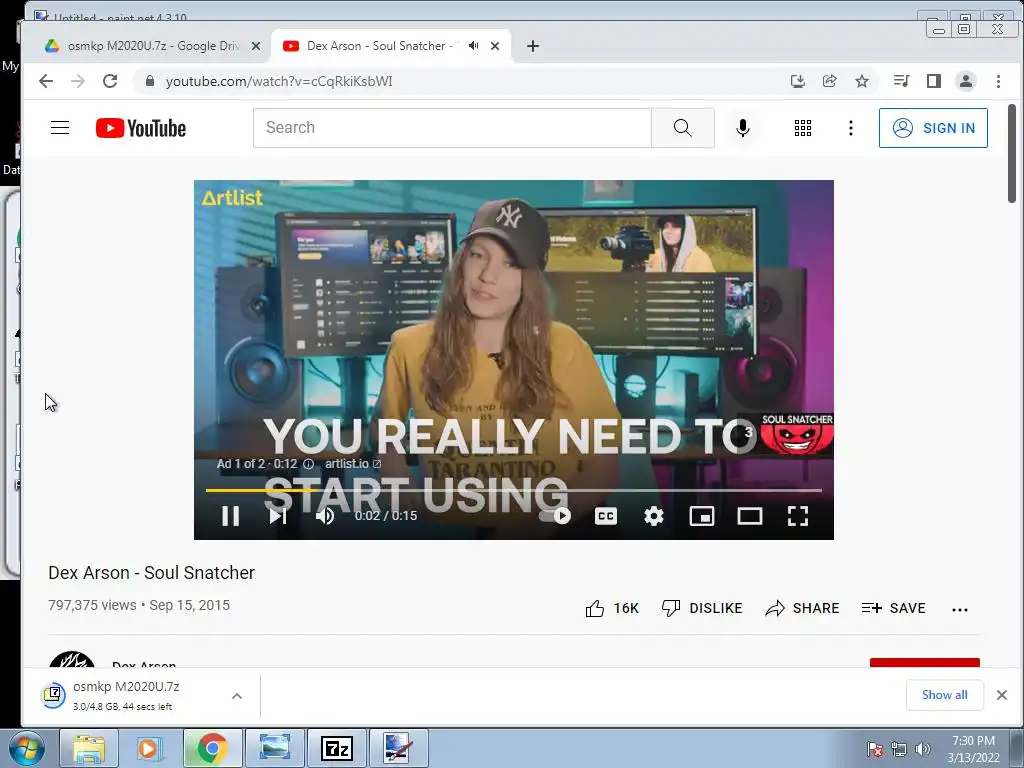This screenshot has height=768, width=1024.
Task: Click the ad info circle icon
Action: click(x=309, y=464)
